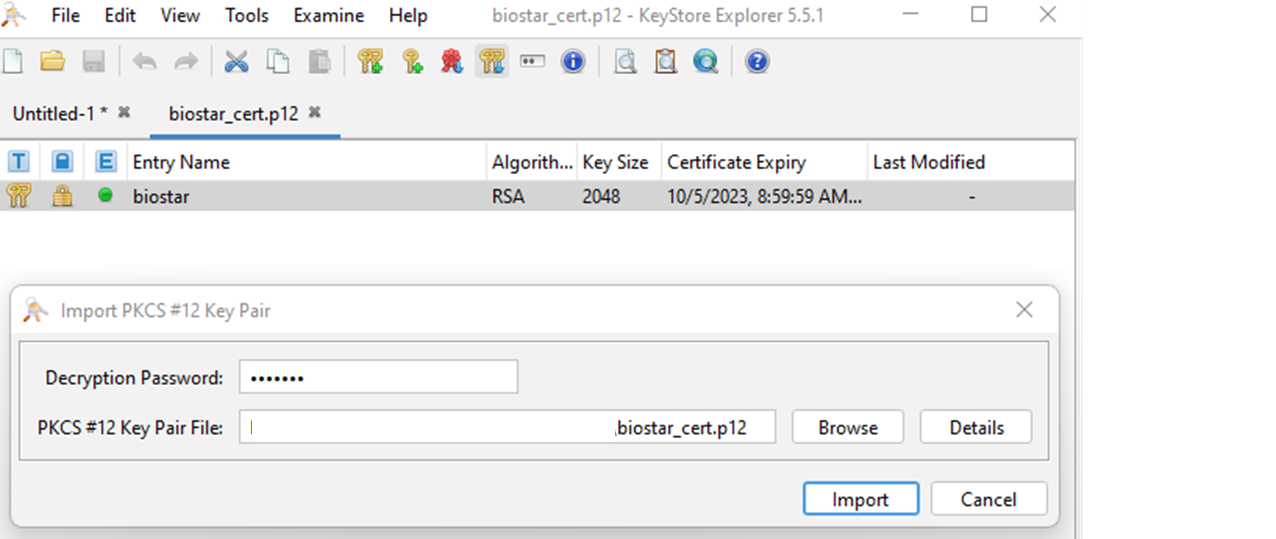Click the KeyStore Properties info icon
The image size is (1276, 539).
tap(572, 62)
